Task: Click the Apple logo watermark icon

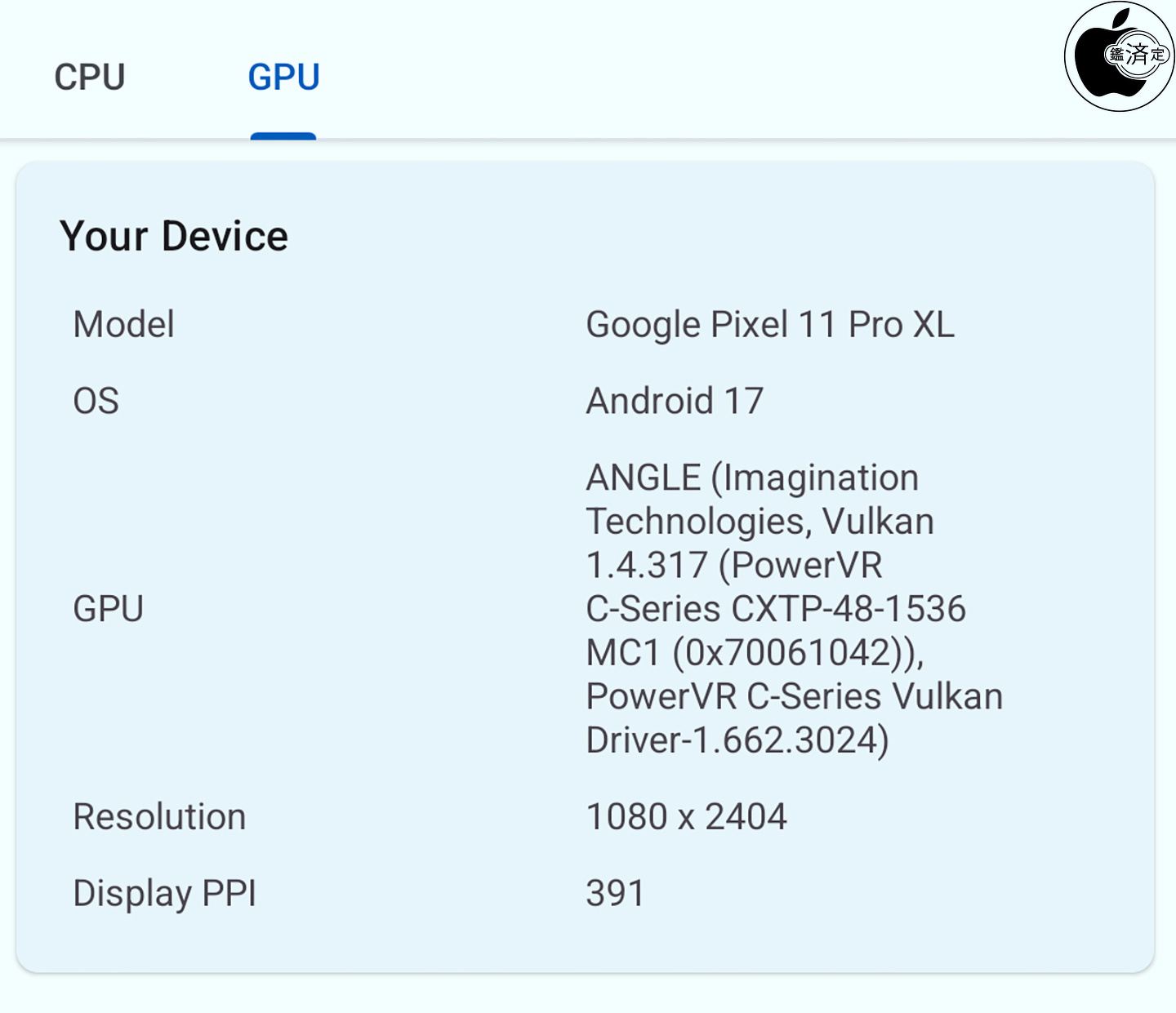Action: [x=1119, y=56]
